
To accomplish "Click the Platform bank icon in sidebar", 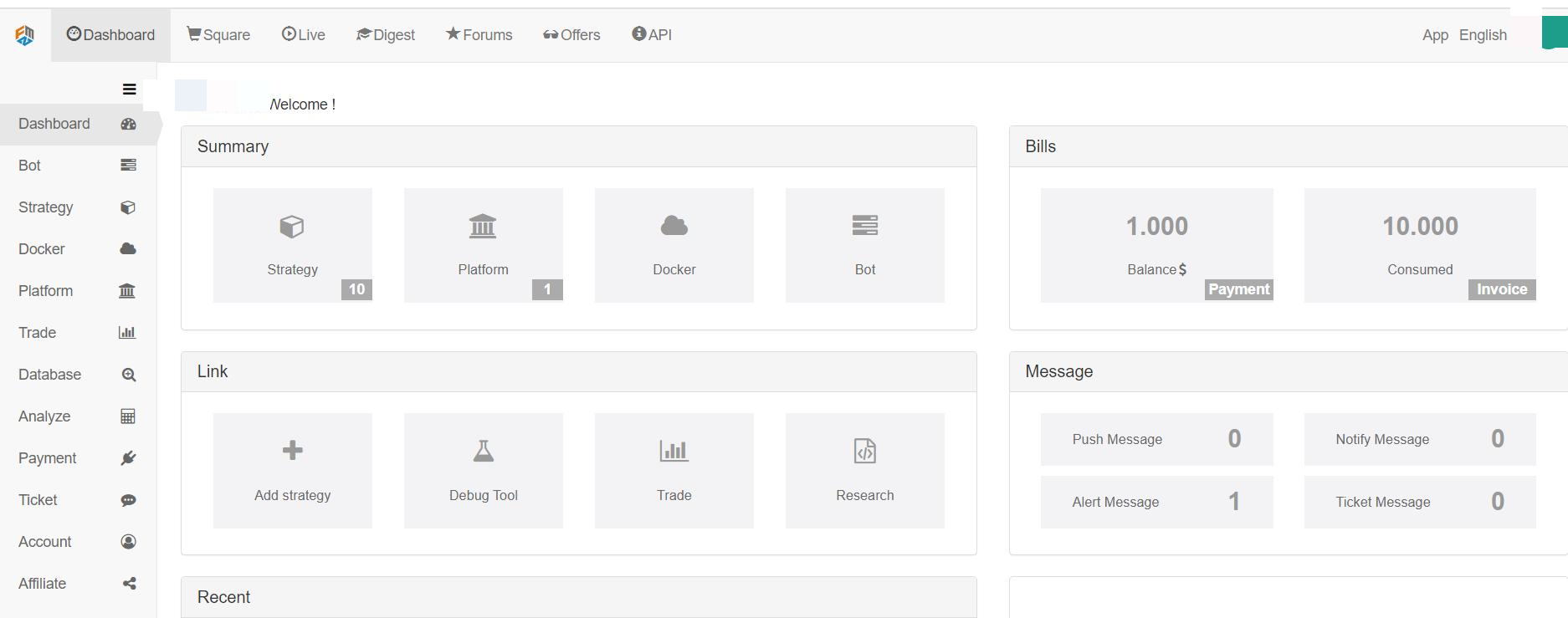I will [127, 291].
